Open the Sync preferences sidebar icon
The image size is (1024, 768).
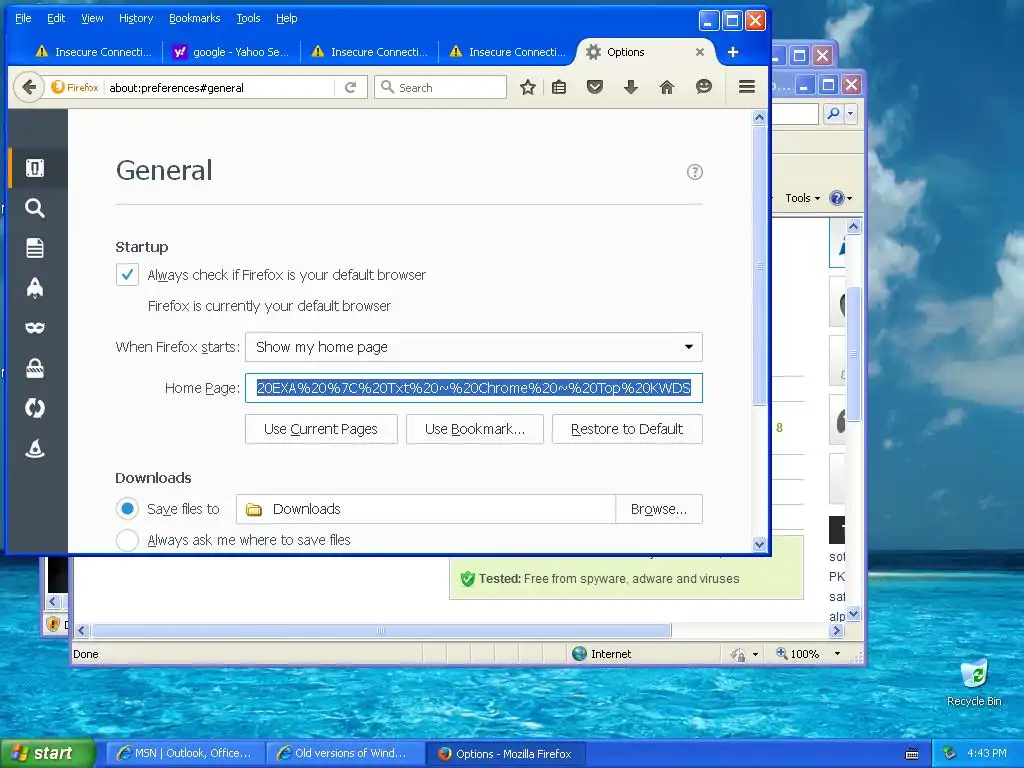35,408
